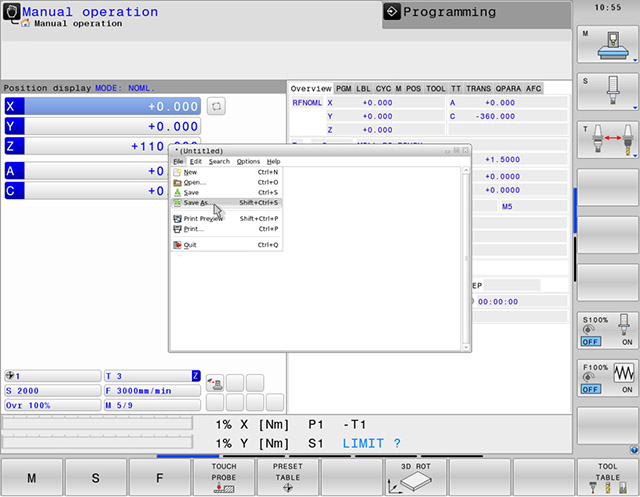
Task: Click the PRESET TABLE crosshair icon
Action: click(288, 488)
